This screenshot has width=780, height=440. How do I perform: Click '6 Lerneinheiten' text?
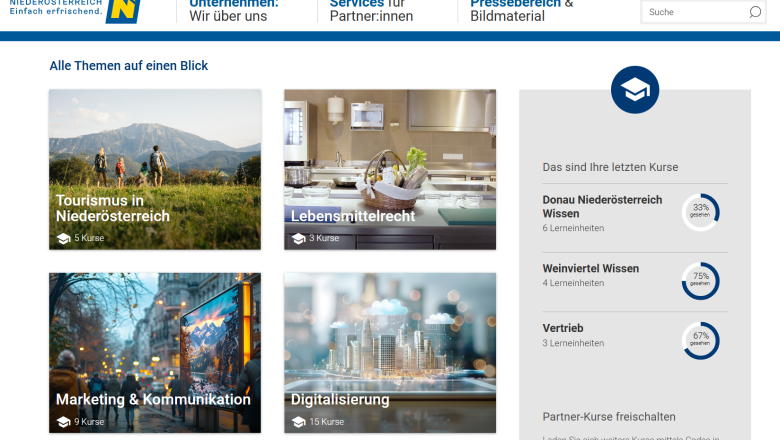(x=573, y=228)
